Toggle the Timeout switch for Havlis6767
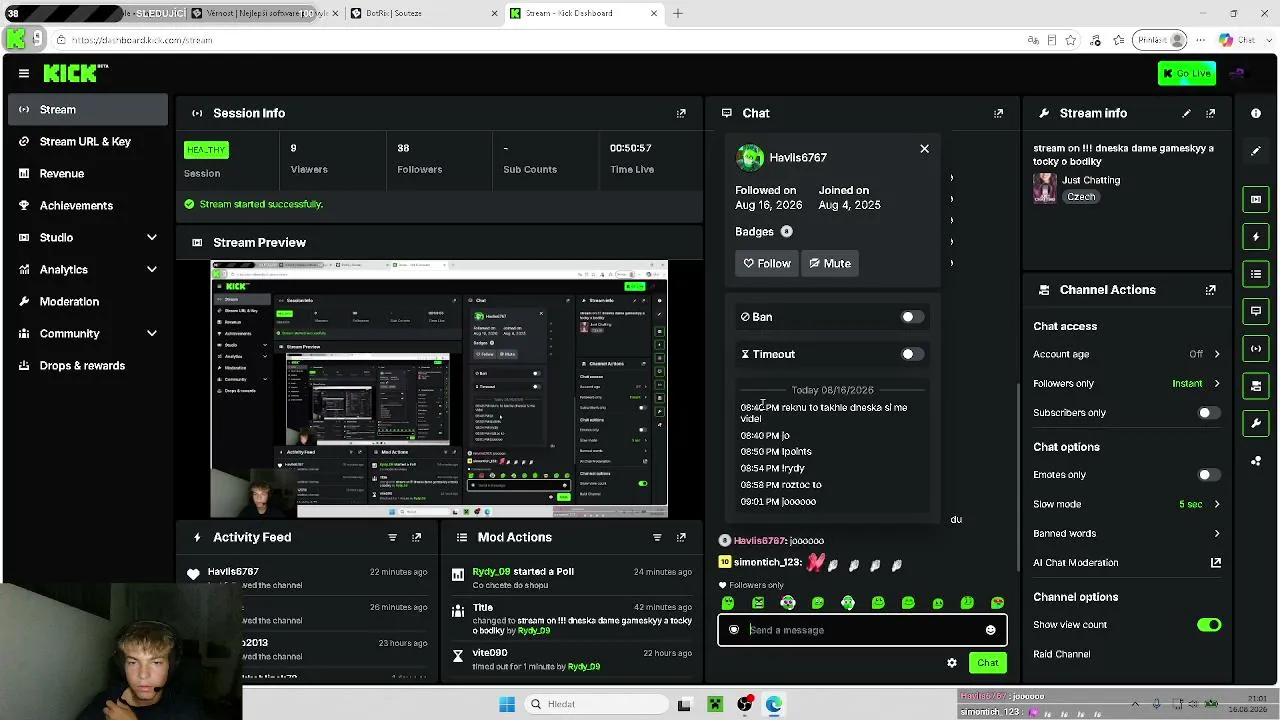 pyautogui.click(x=912, y=354)
